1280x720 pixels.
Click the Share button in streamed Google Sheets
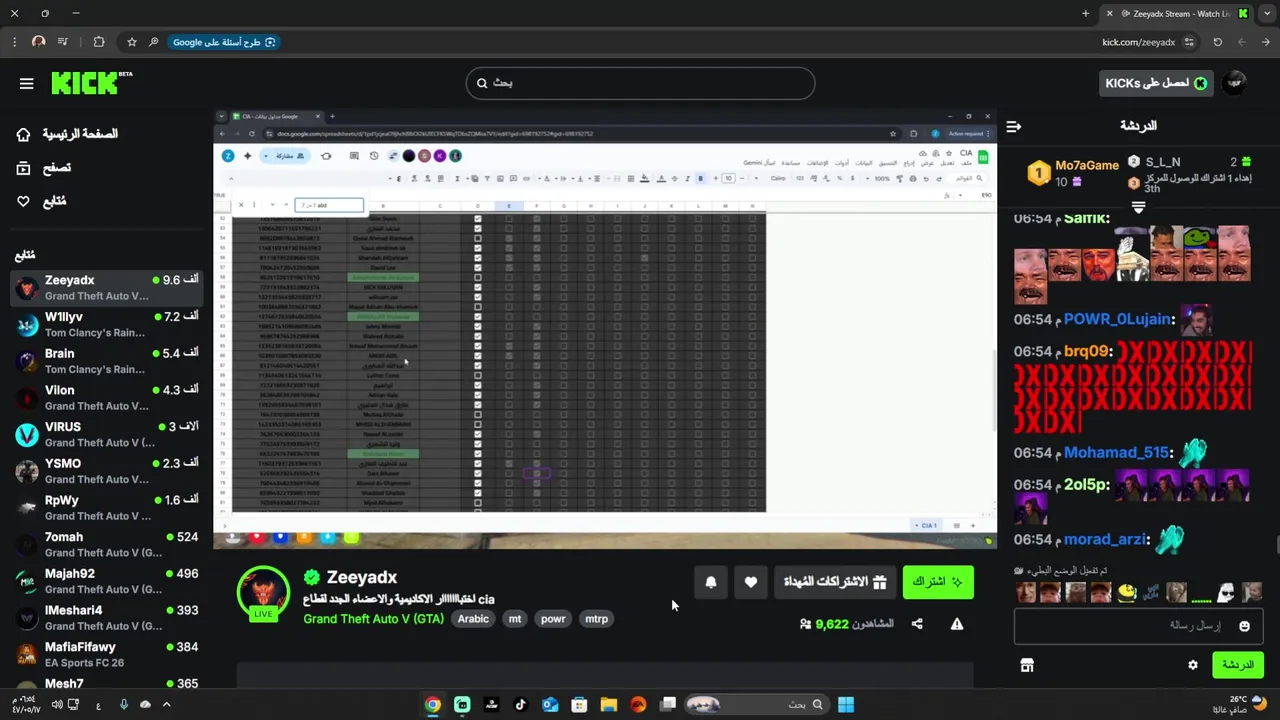[285, 156]
